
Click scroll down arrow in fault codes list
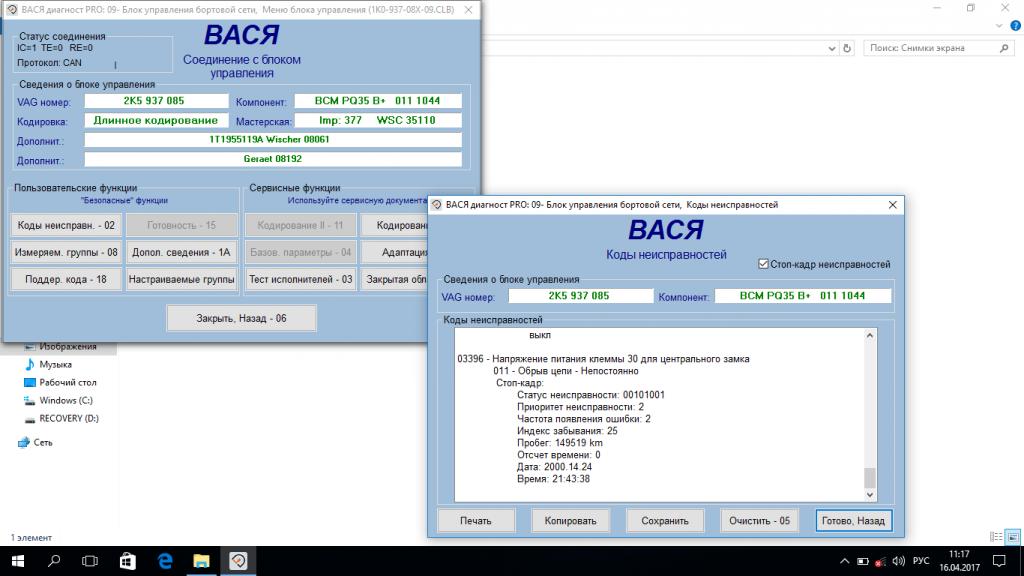870,494
